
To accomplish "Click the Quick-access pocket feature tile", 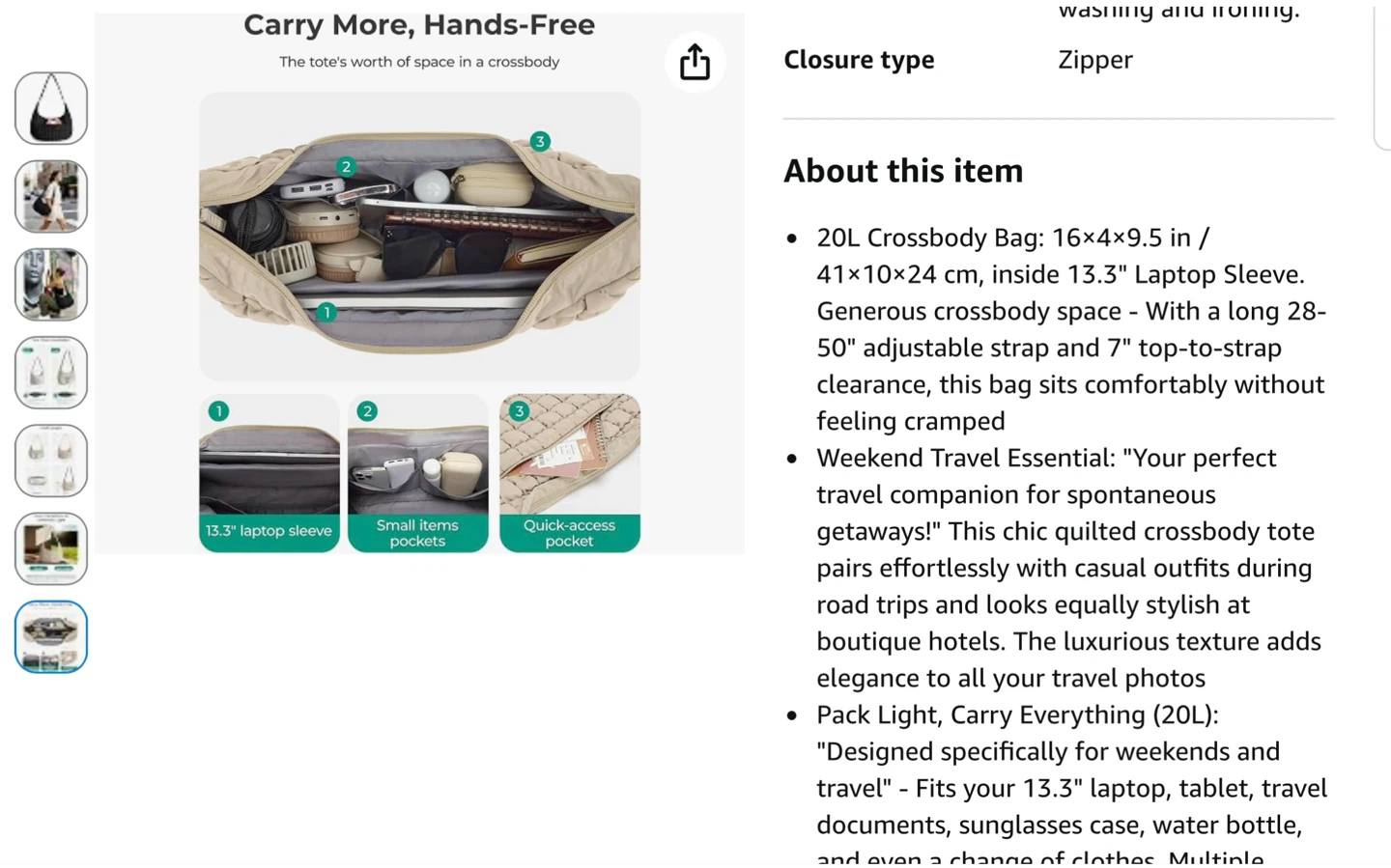I will click(570, 473).
